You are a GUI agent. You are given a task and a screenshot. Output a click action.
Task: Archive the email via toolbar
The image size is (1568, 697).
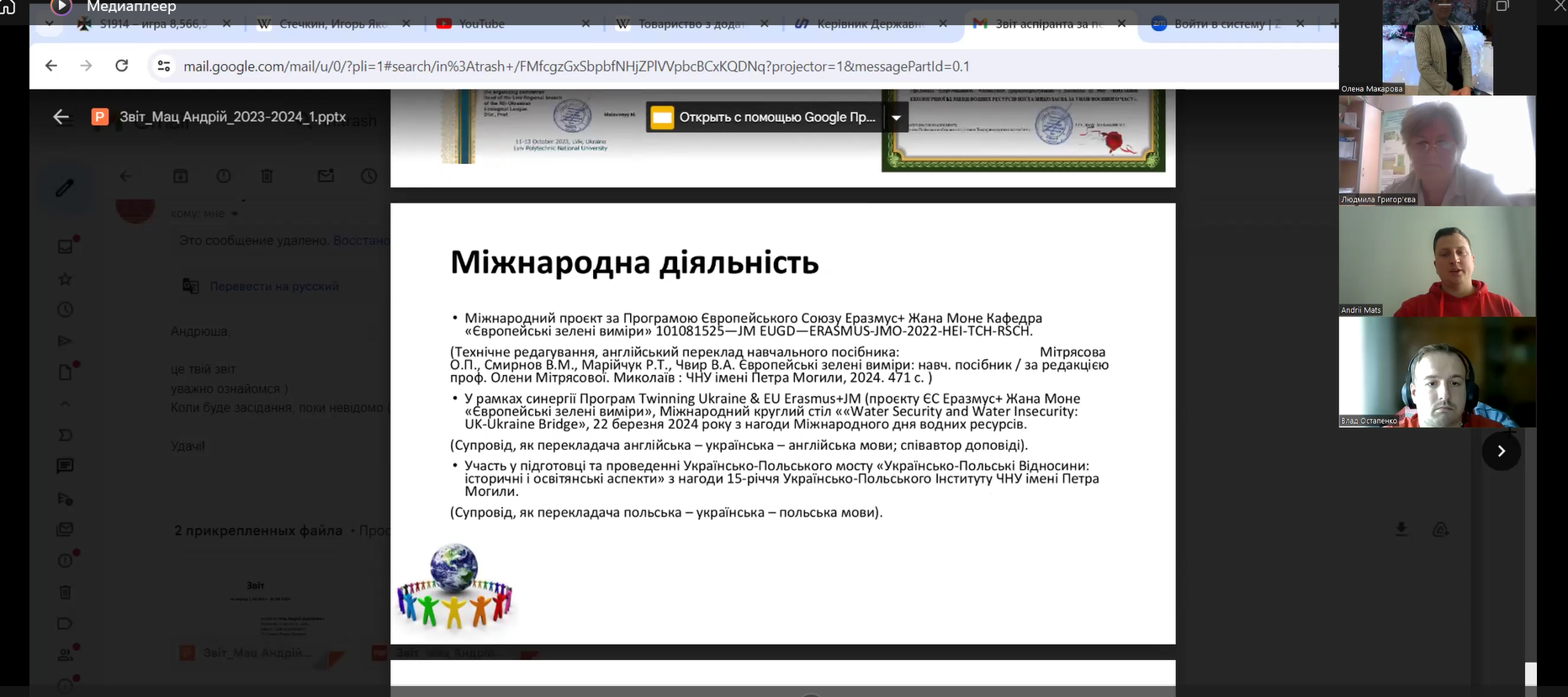181,176
